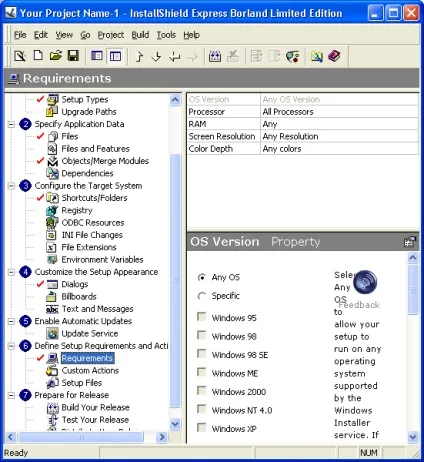Click the Save project floppy disk icon
This screenshot has width=424, height=462.
coord(73,56)
